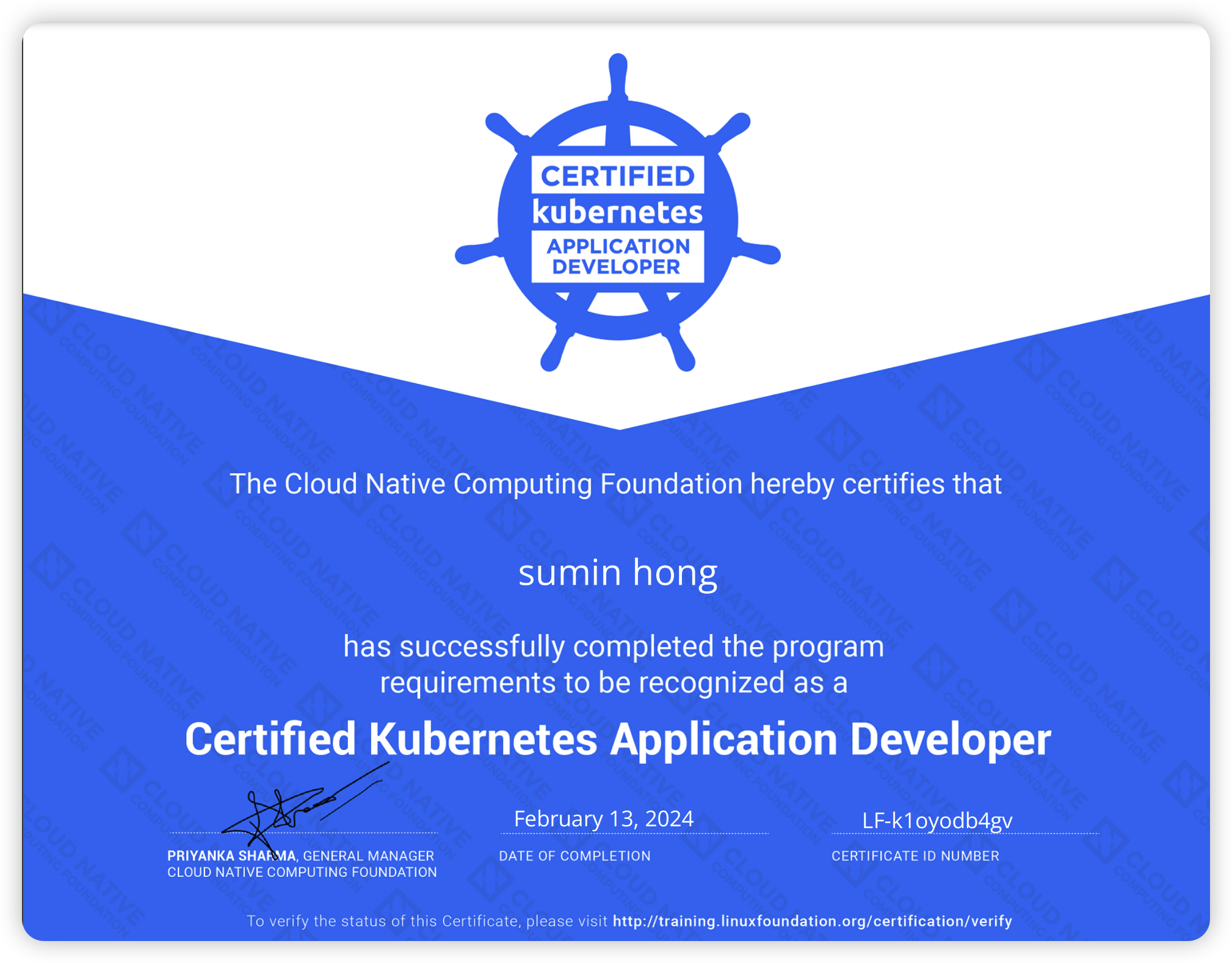This screenshot has height=963, width=1232.
Task: Click the date February 13, 2024
Action: point(603,818)
